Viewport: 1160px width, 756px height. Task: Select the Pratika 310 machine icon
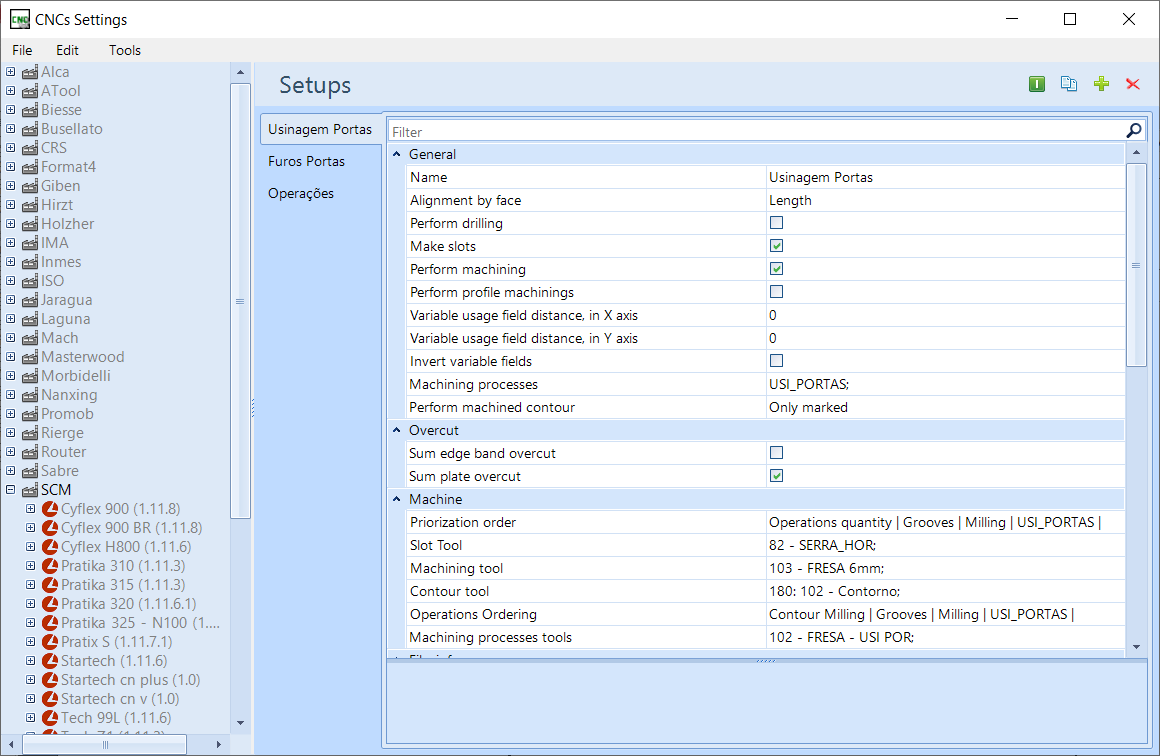(50, 566)
